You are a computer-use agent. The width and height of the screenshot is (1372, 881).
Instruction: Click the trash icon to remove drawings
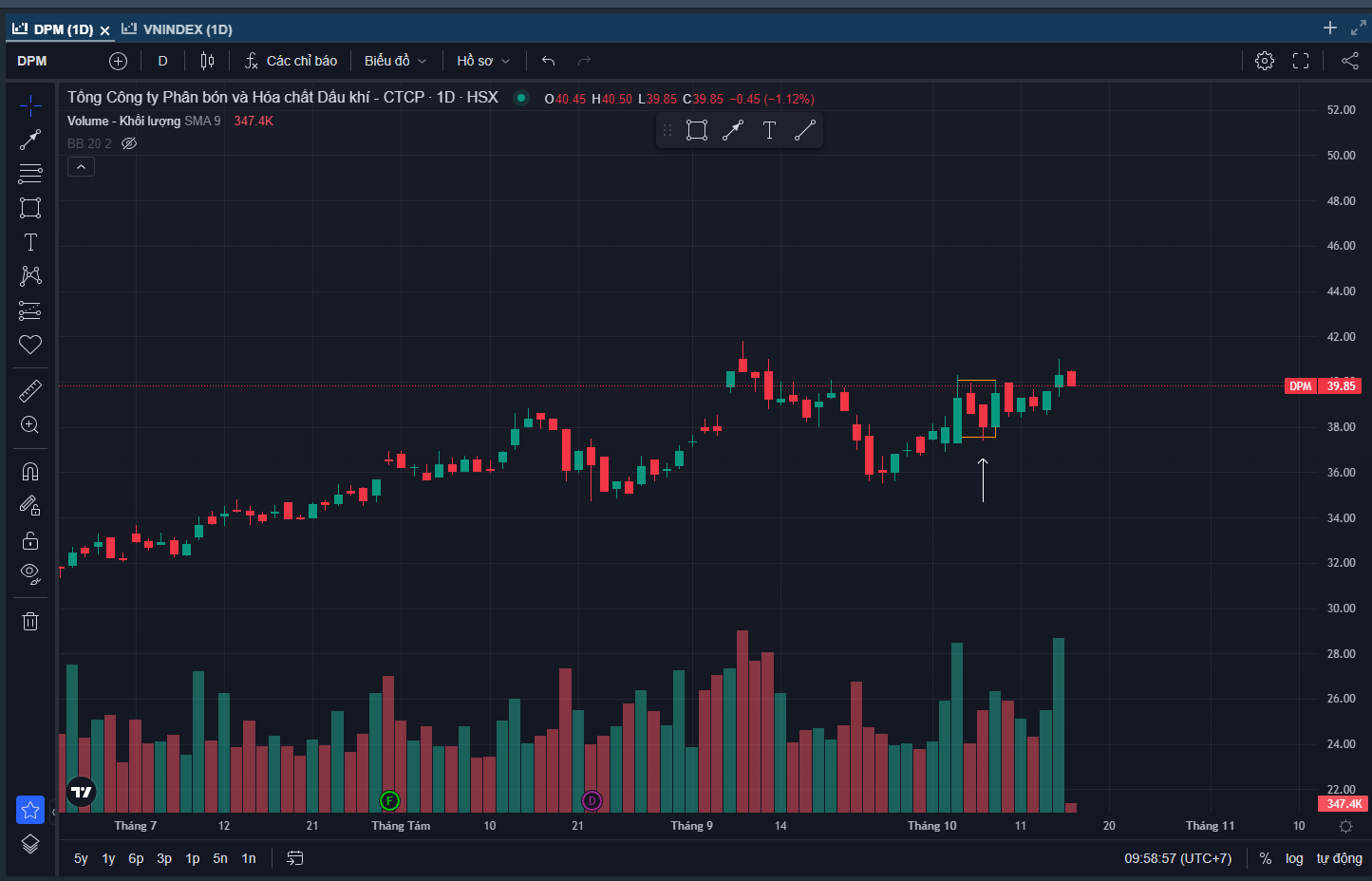pos(30,621)
